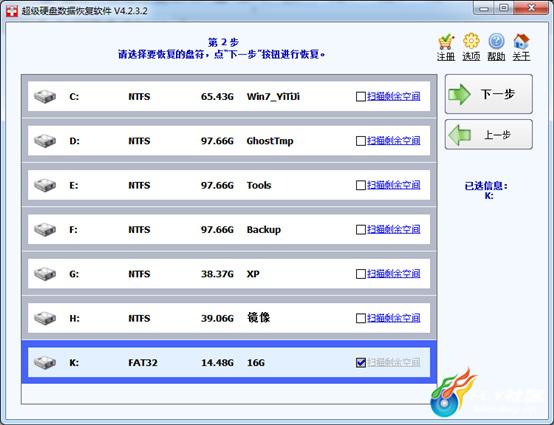This screenshot has height=425, width=554.
Task: Tick scan free space checkbox for F: Backup
Action: pyautogui.click(x=360, y=230)
